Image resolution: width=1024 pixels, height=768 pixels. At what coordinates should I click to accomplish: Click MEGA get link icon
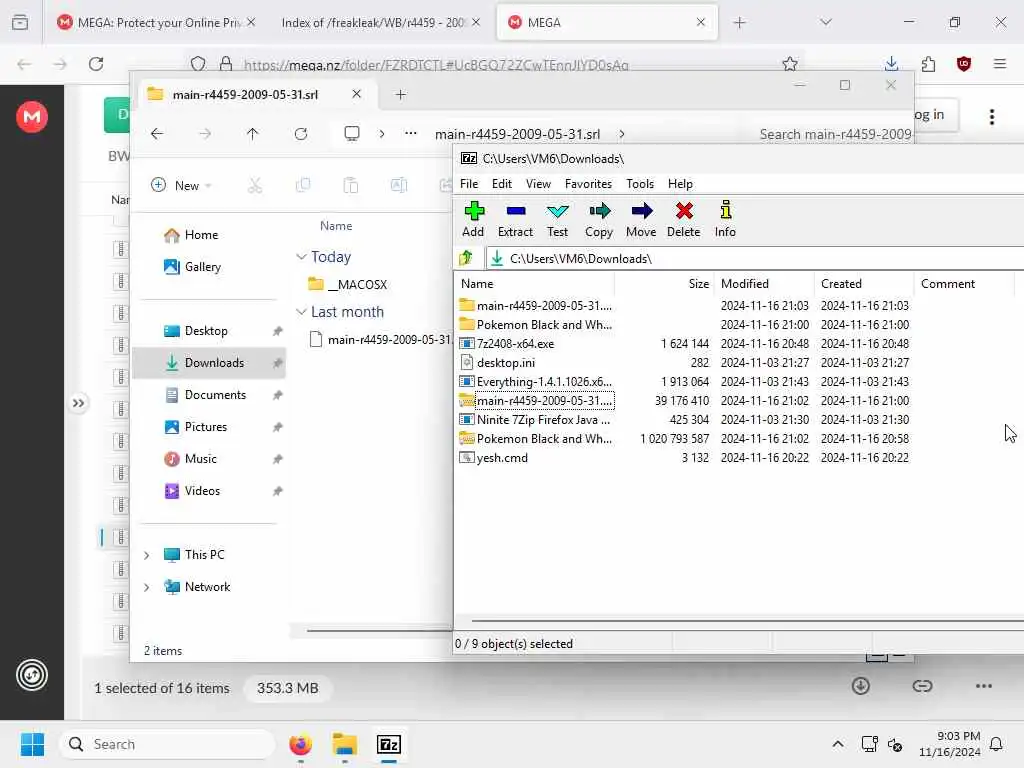[922, 686]
